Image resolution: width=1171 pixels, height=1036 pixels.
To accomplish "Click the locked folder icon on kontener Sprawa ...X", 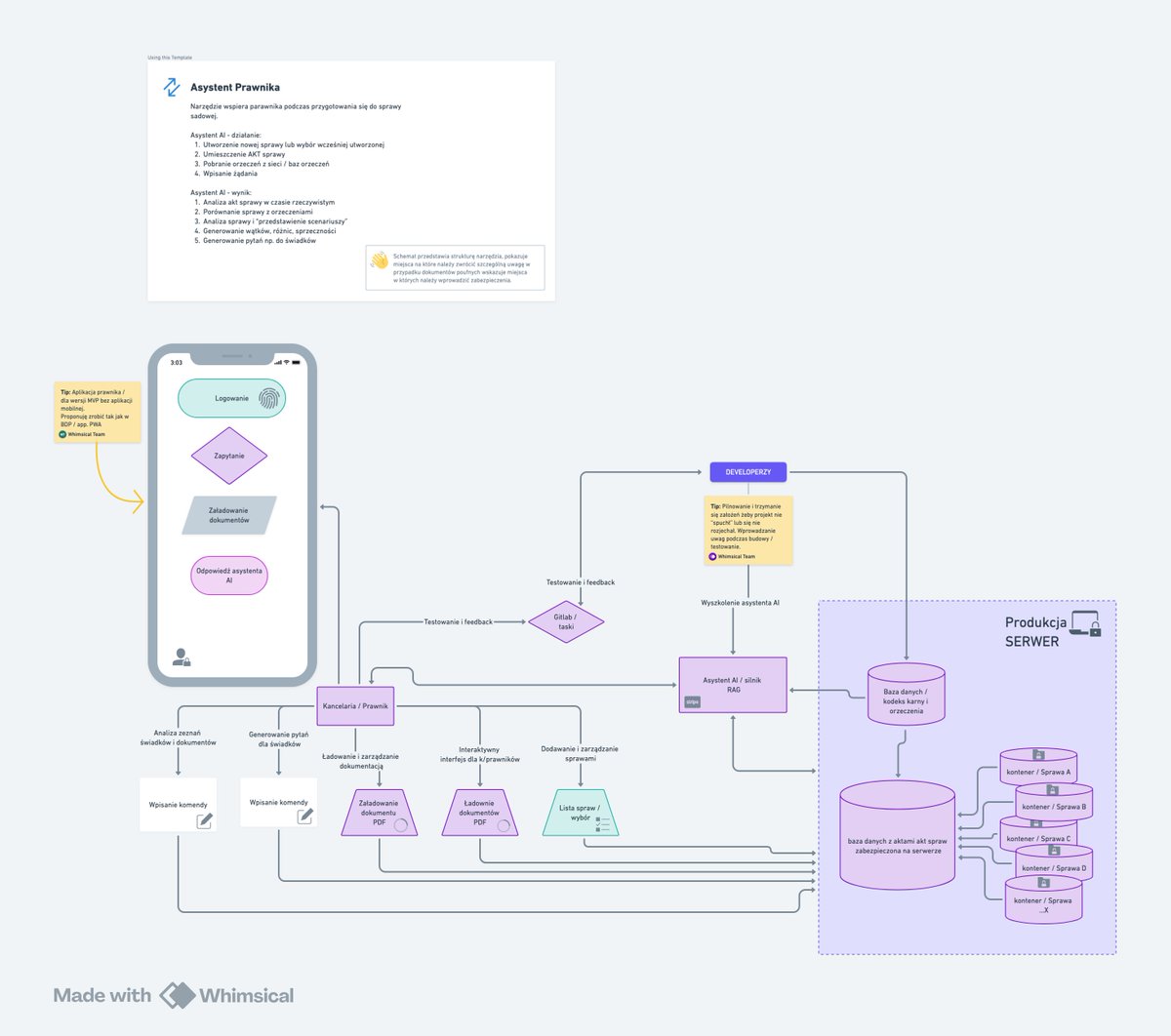I will pyautogui.click(x=1043, y=882).
